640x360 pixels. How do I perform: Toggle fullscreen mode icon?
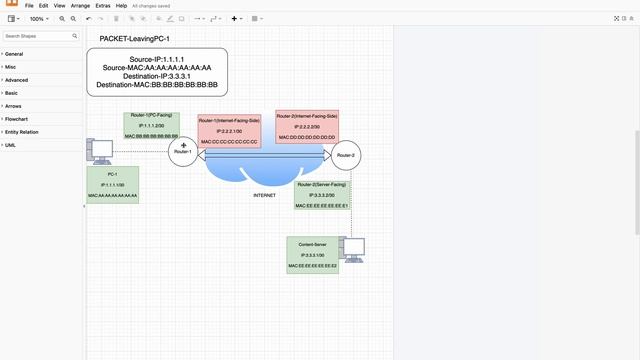(x=616, y=18)
